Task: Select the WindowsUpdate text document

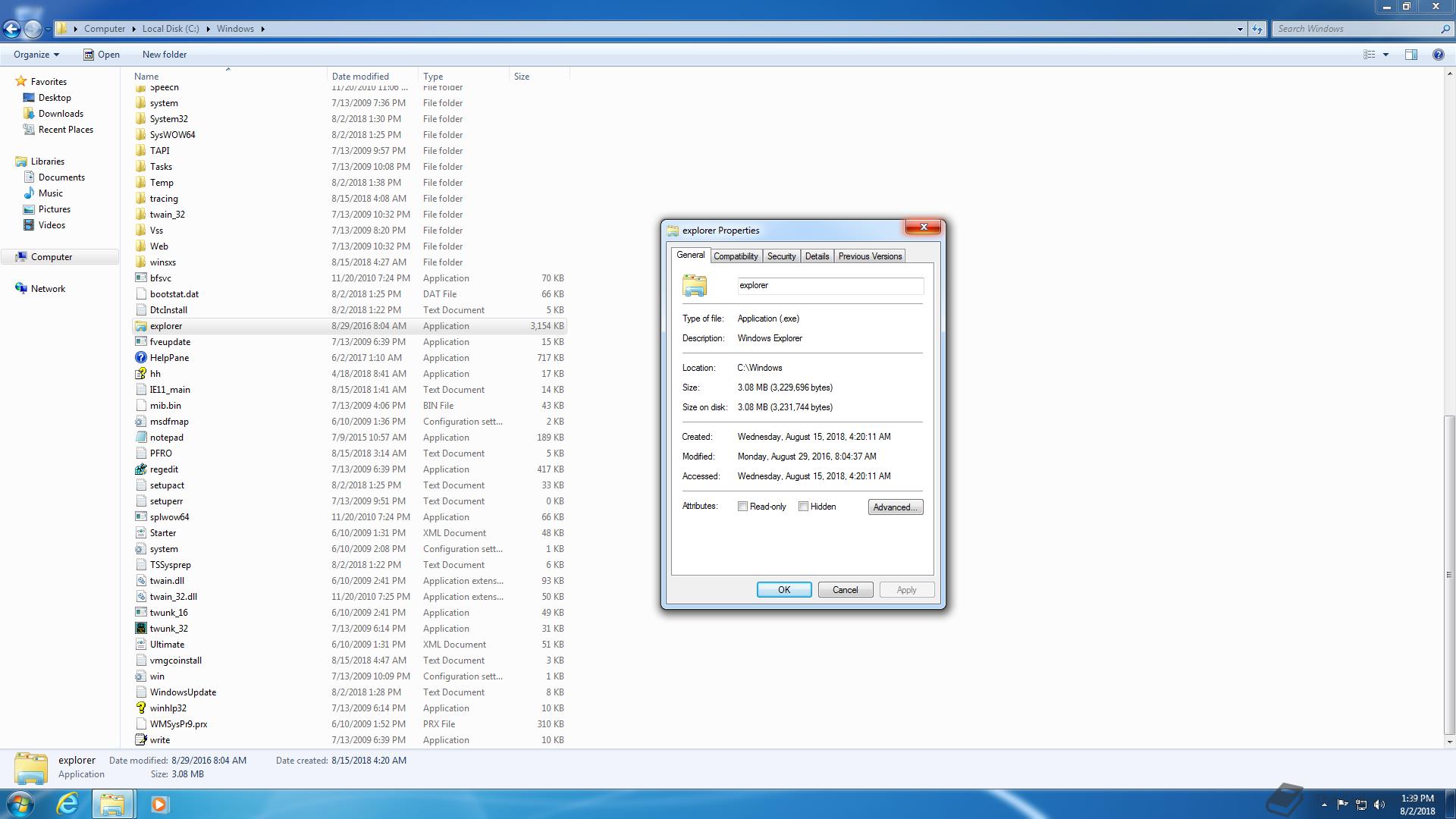Action: 349,692
